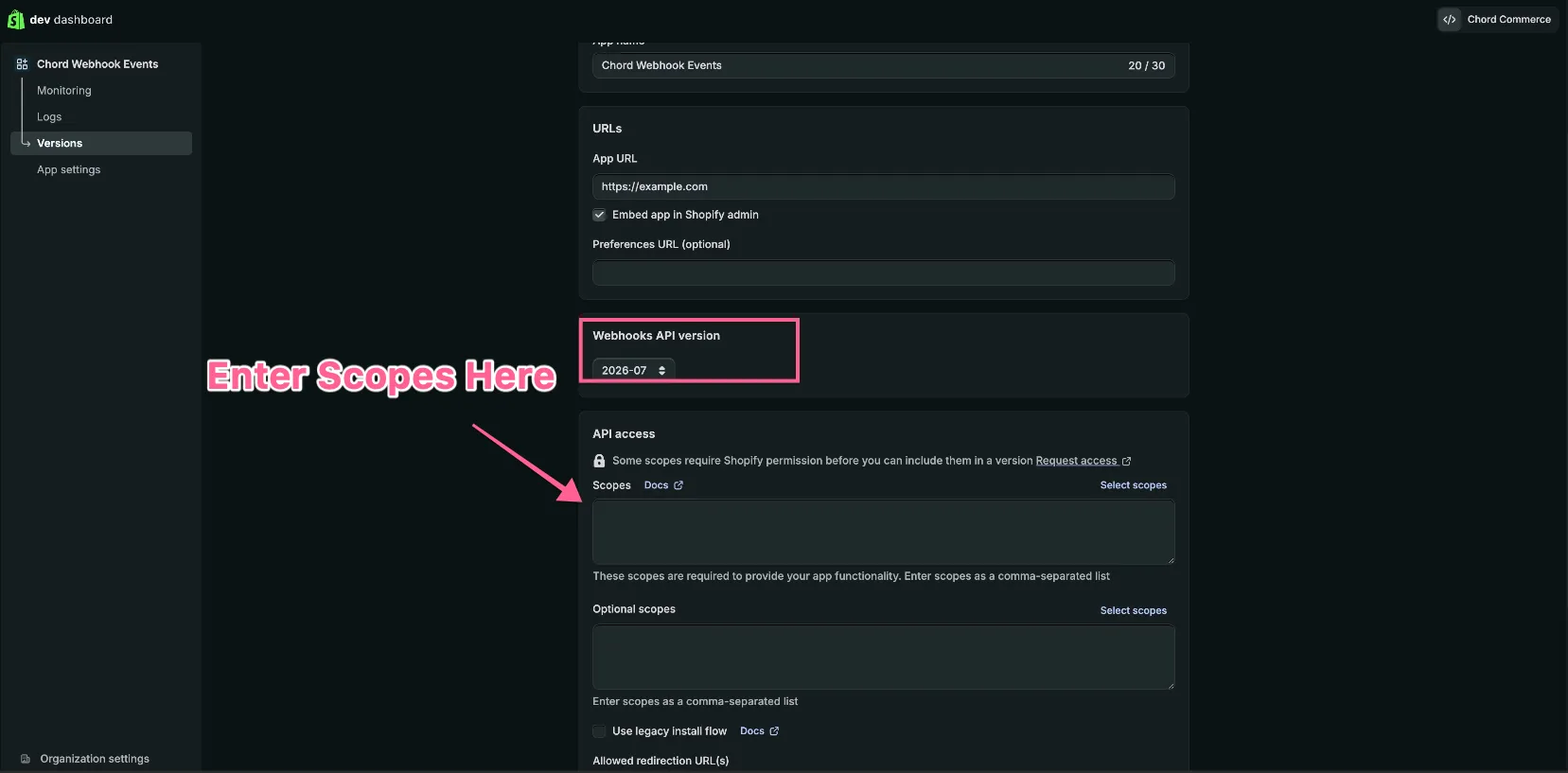Click external link icon beside Scopes Docs
The height and width of the screenshot is (773, 1568).
pos(678,485)
